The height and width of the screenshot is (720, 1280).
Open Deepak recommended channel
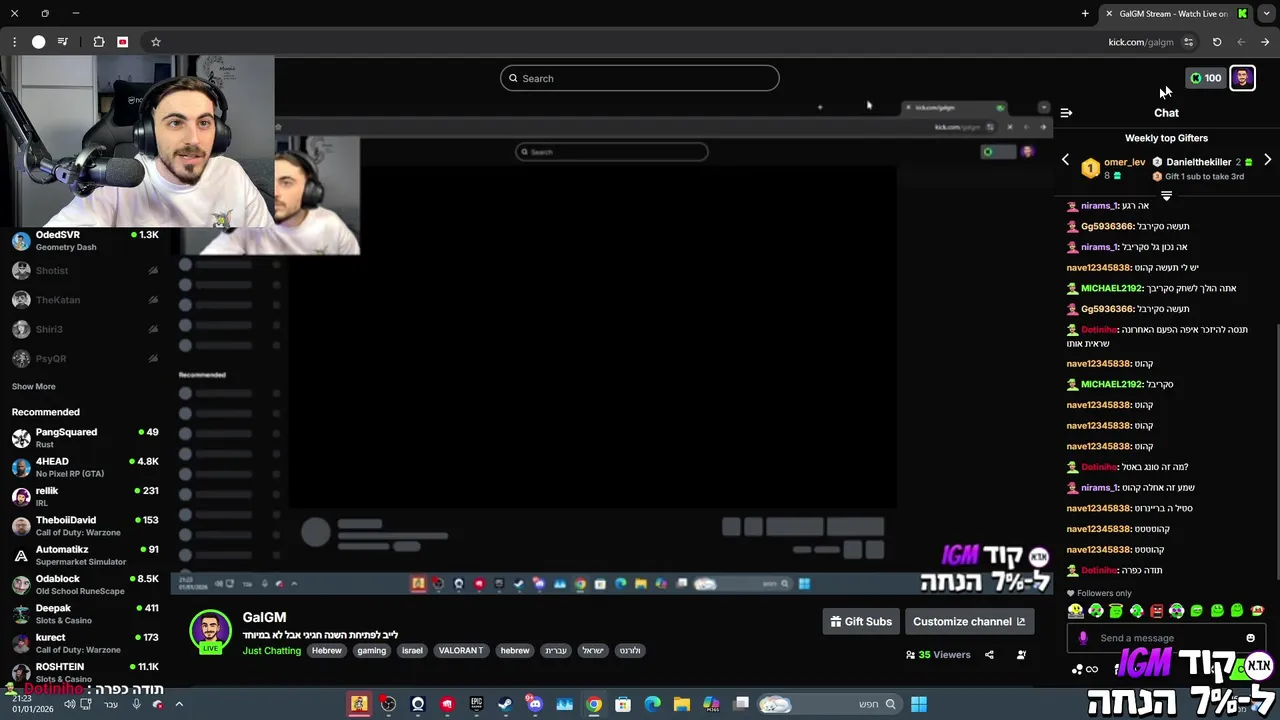85,614
